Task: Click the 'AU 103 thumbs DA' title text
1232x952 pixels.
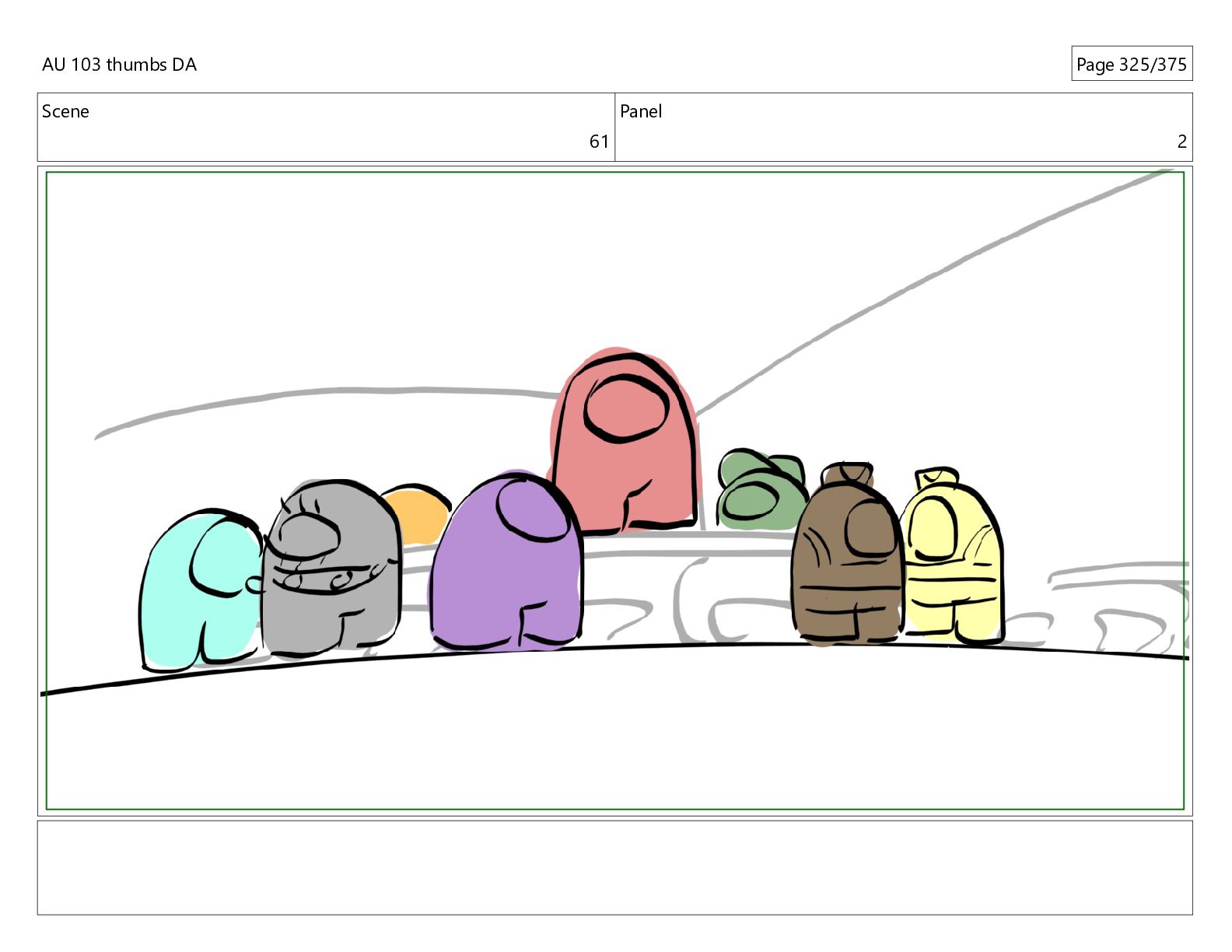Action: pyautogui.click(x=119, y=65)
